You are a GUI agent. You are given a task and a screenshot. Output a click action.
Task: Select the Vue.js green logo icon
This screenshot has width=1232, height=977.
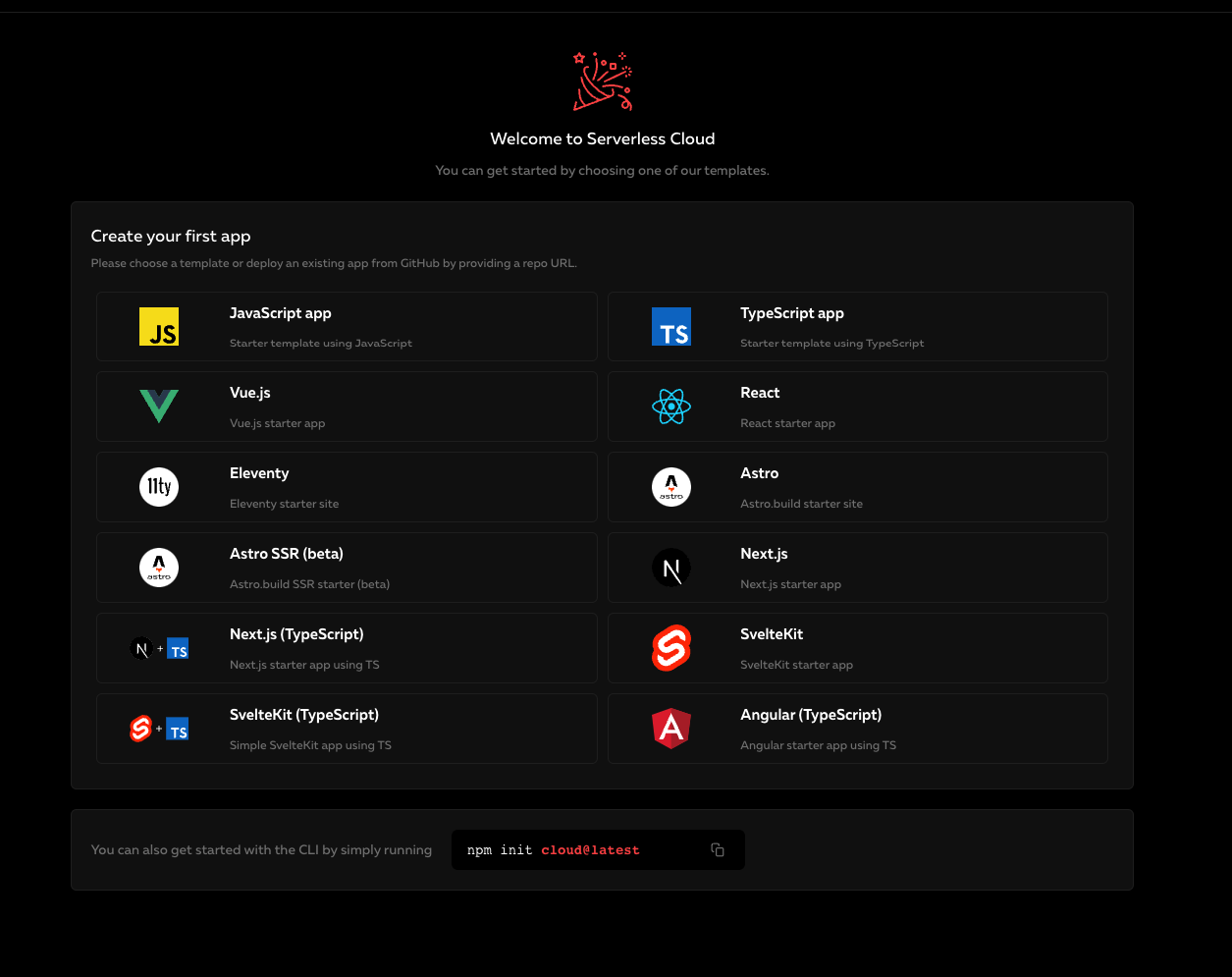click(159, 406)
